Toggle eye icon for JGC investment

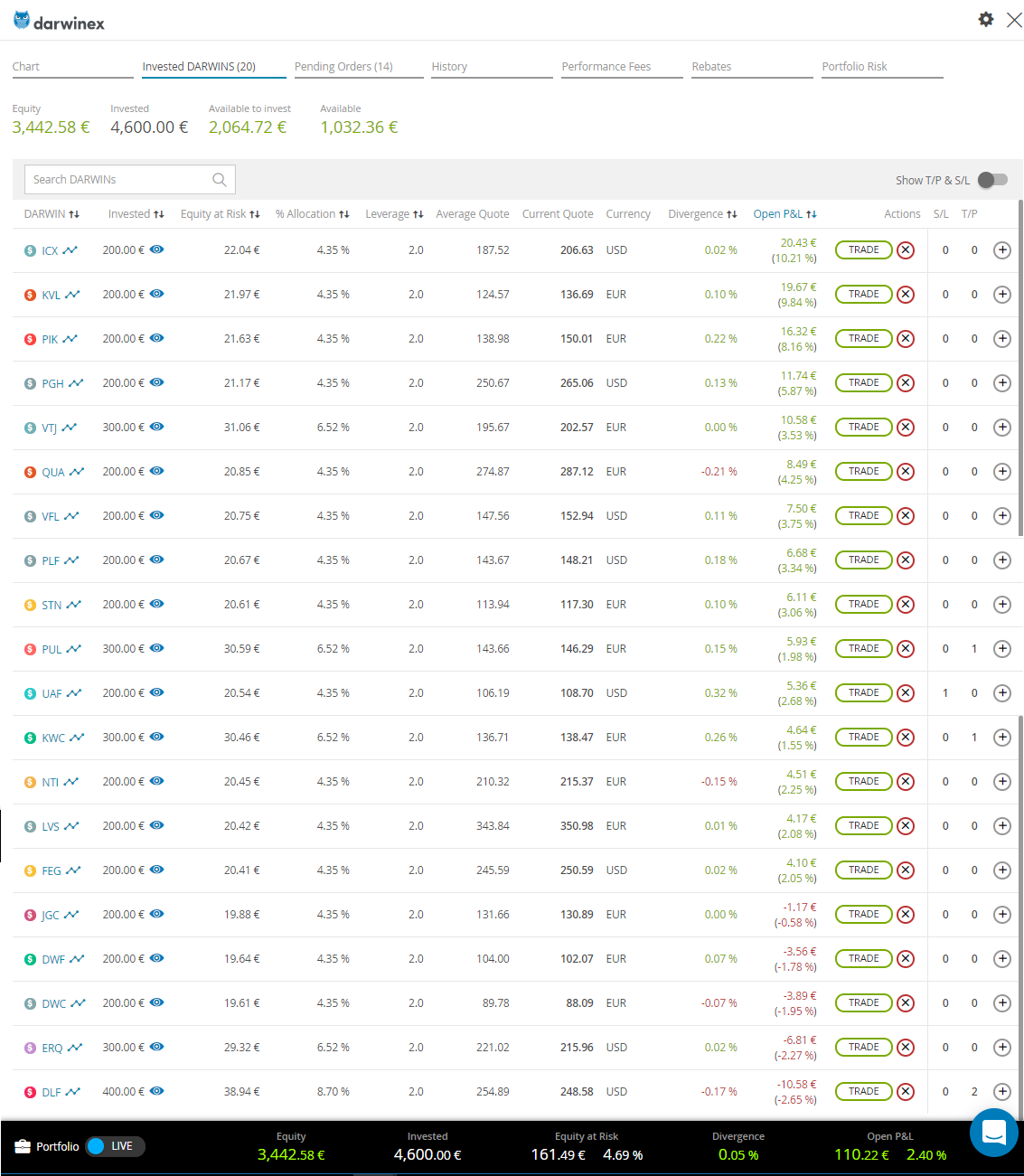(x=157, y=914)
